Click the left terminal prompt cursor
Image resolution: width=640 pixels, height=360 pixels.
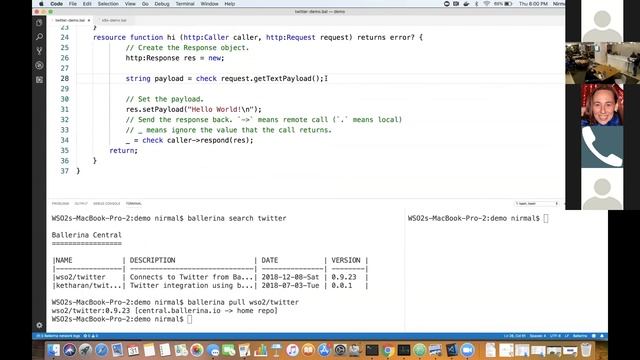pos(189,319)
